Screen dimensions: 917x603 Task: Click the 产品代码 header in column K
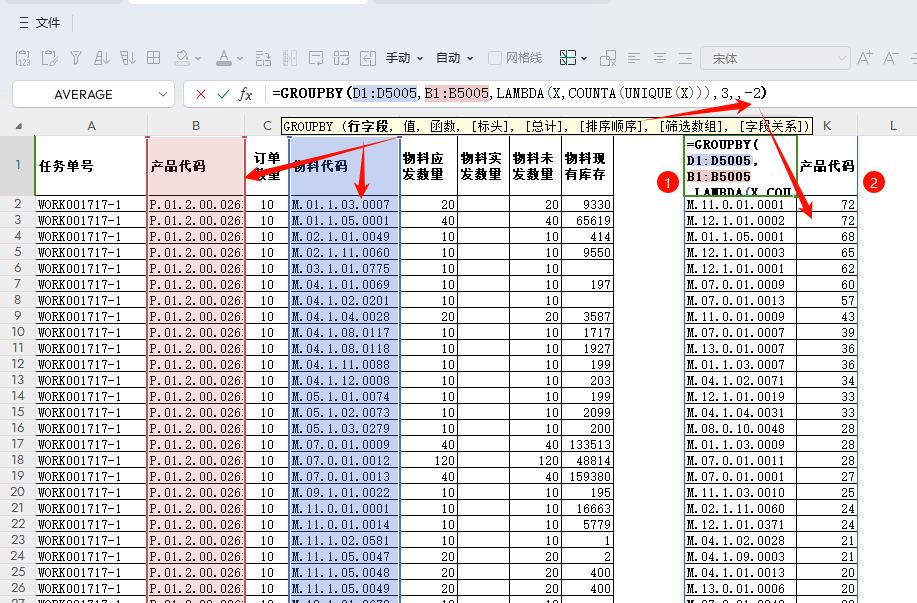tap(827, 166)
